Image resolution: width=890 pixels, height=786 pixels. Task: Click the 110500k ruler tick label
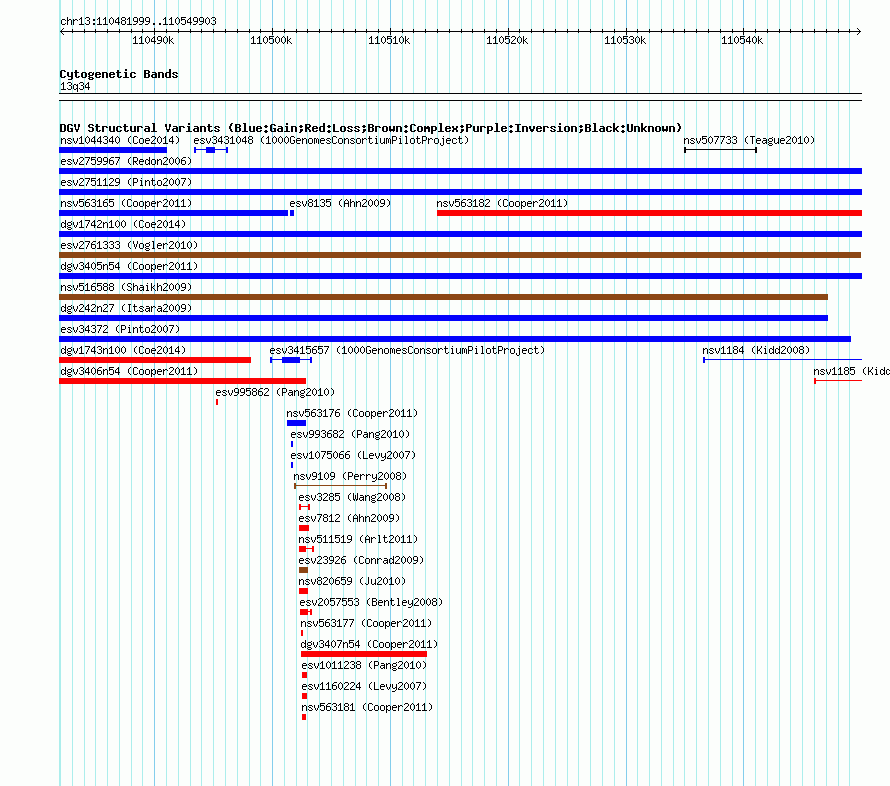(x=271, y=40)
